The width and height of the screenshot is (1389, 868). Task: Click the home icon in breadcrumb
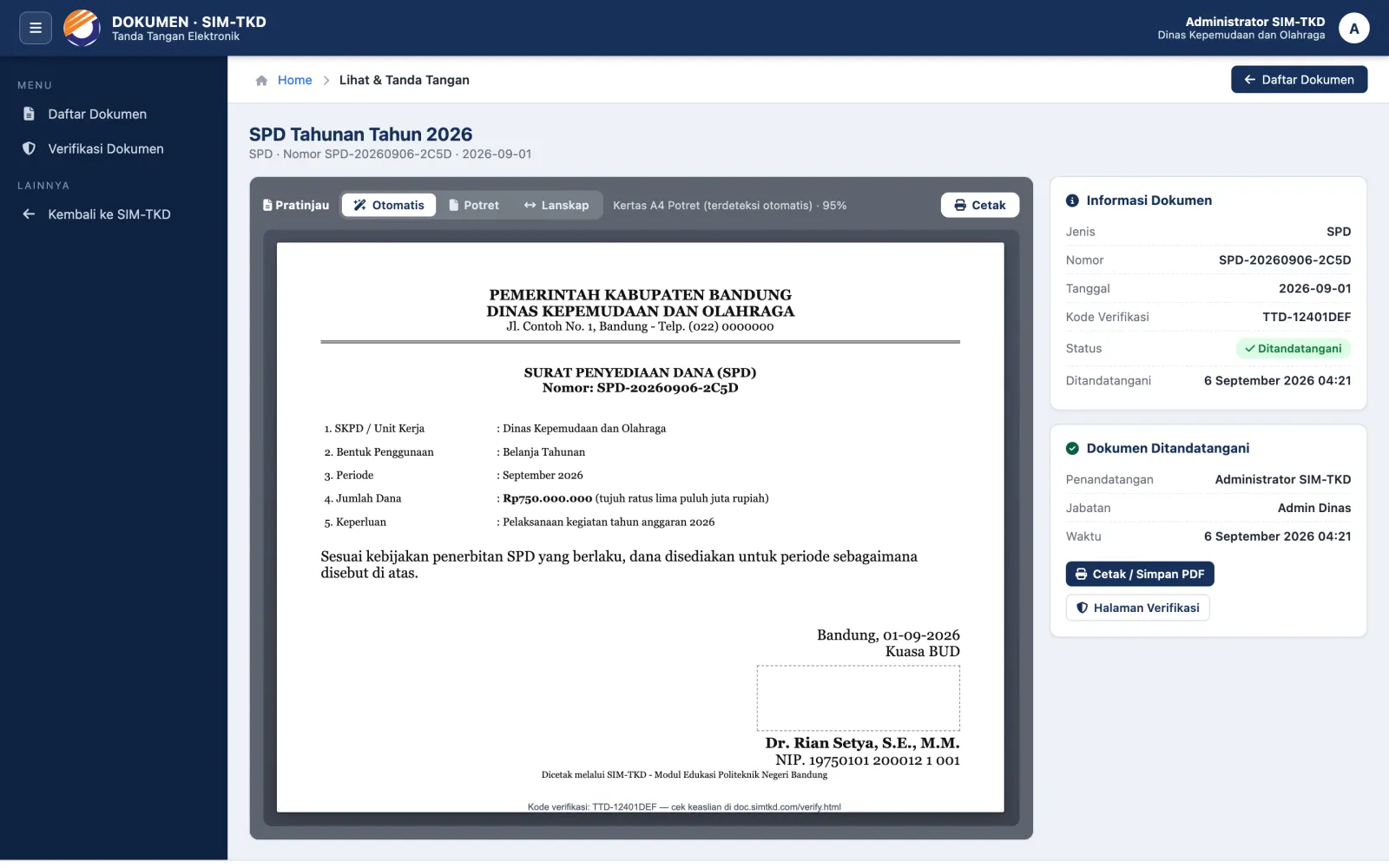point(261,80)
